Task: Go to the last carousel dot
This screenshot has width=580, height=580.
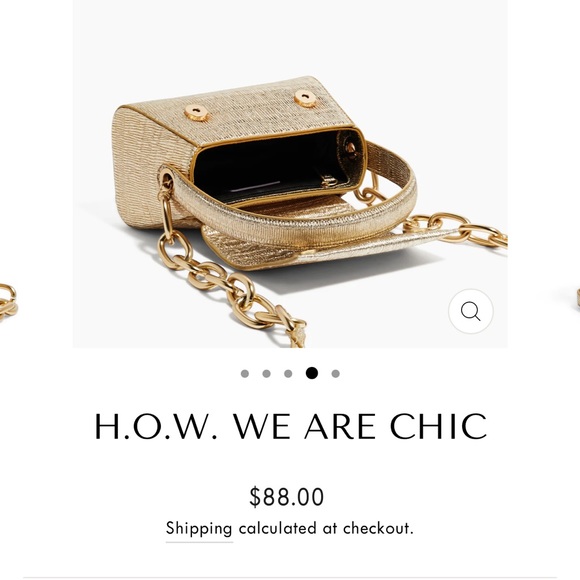Action: [335, 374]
